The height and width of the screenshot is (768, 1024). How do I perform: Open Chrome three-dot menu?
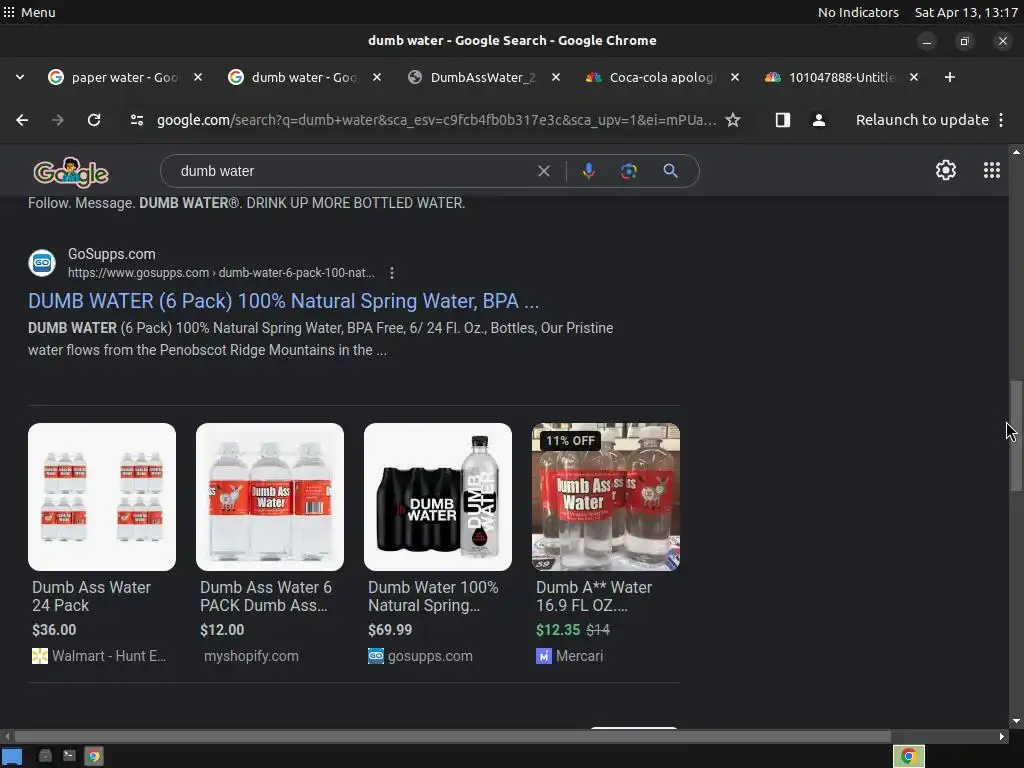pos(1001,120)
